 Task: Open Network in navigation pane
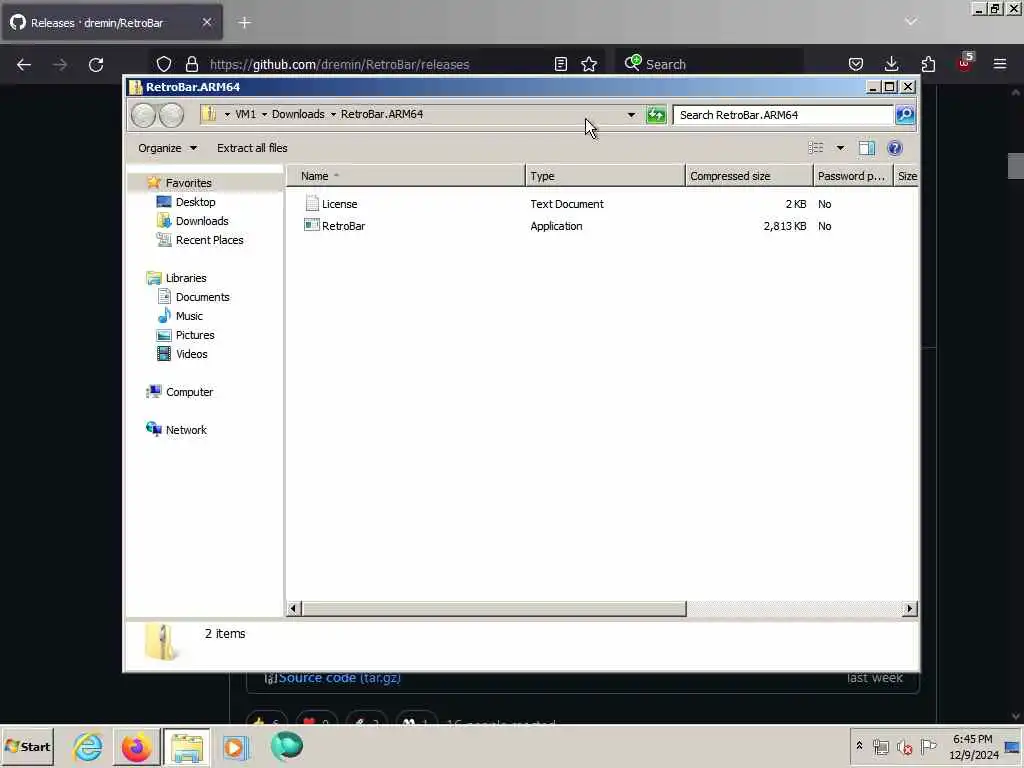tap(186, 430)
